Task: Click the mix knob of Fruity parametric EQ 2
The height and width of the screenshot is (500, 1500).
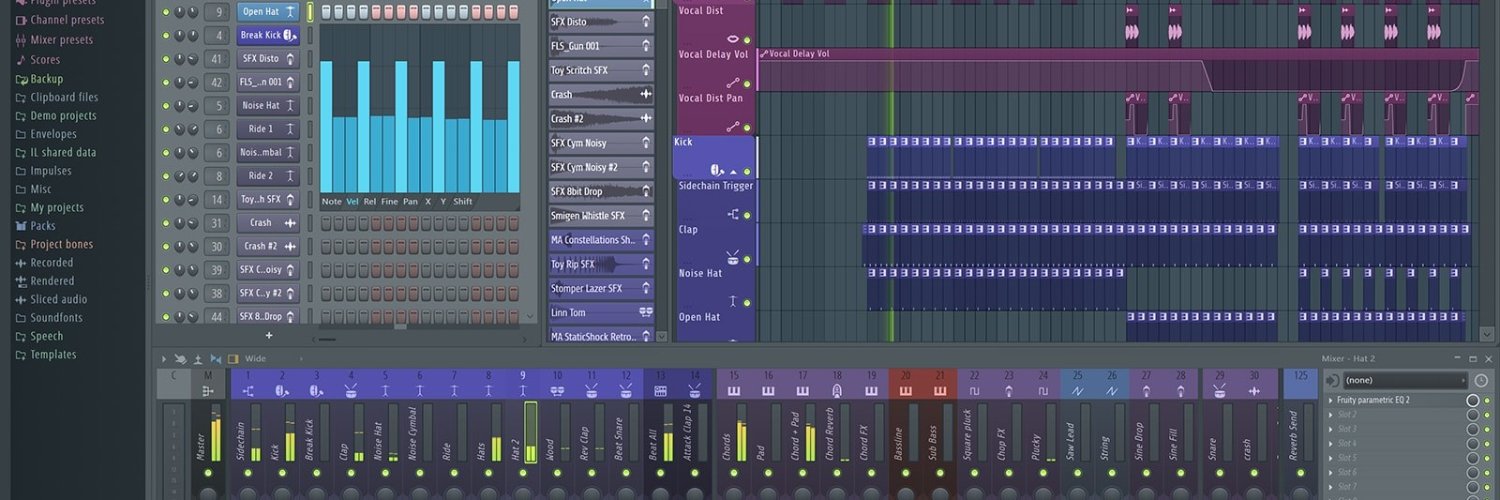Action: click(1473, 400)
